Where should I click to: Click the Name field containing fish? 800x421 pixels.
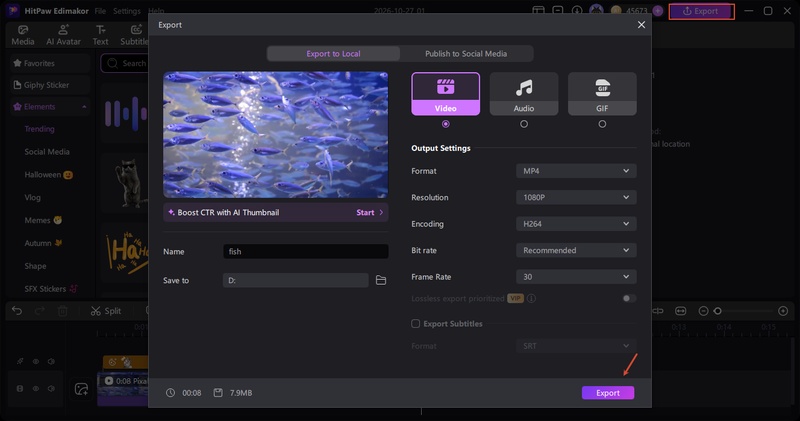(x=306, y=252)
